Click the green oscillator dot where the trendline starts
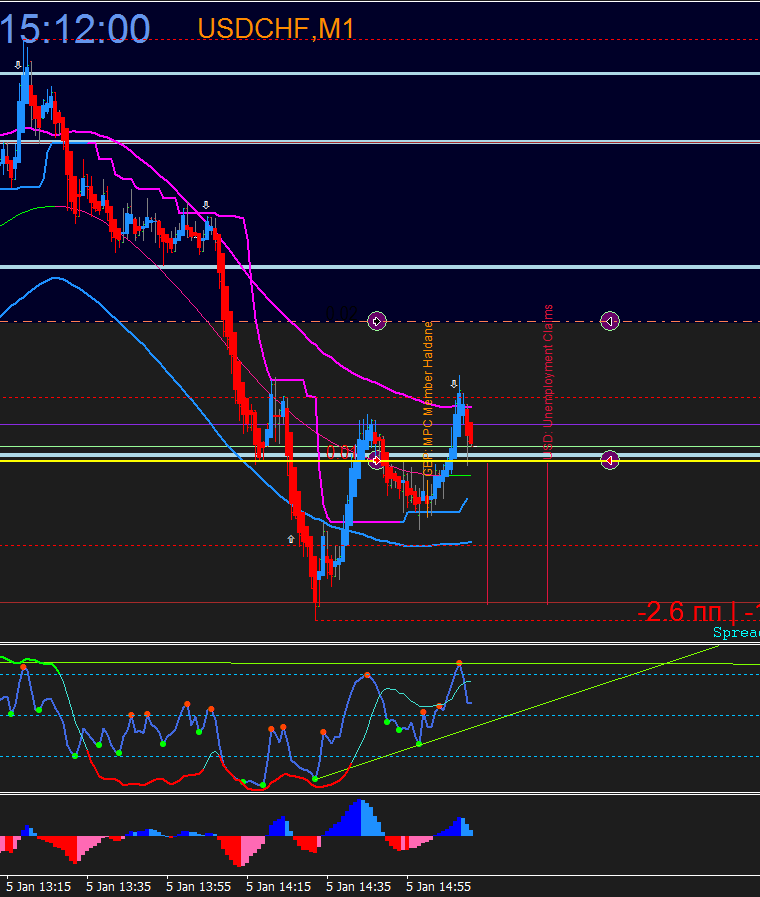Viewport: 760px width, 897px height. [315, 779]
